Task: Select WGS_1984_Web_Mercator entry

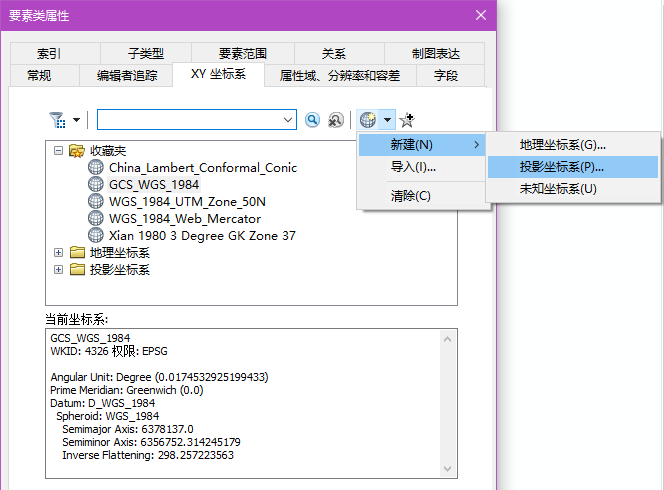Action: point(185,219)
